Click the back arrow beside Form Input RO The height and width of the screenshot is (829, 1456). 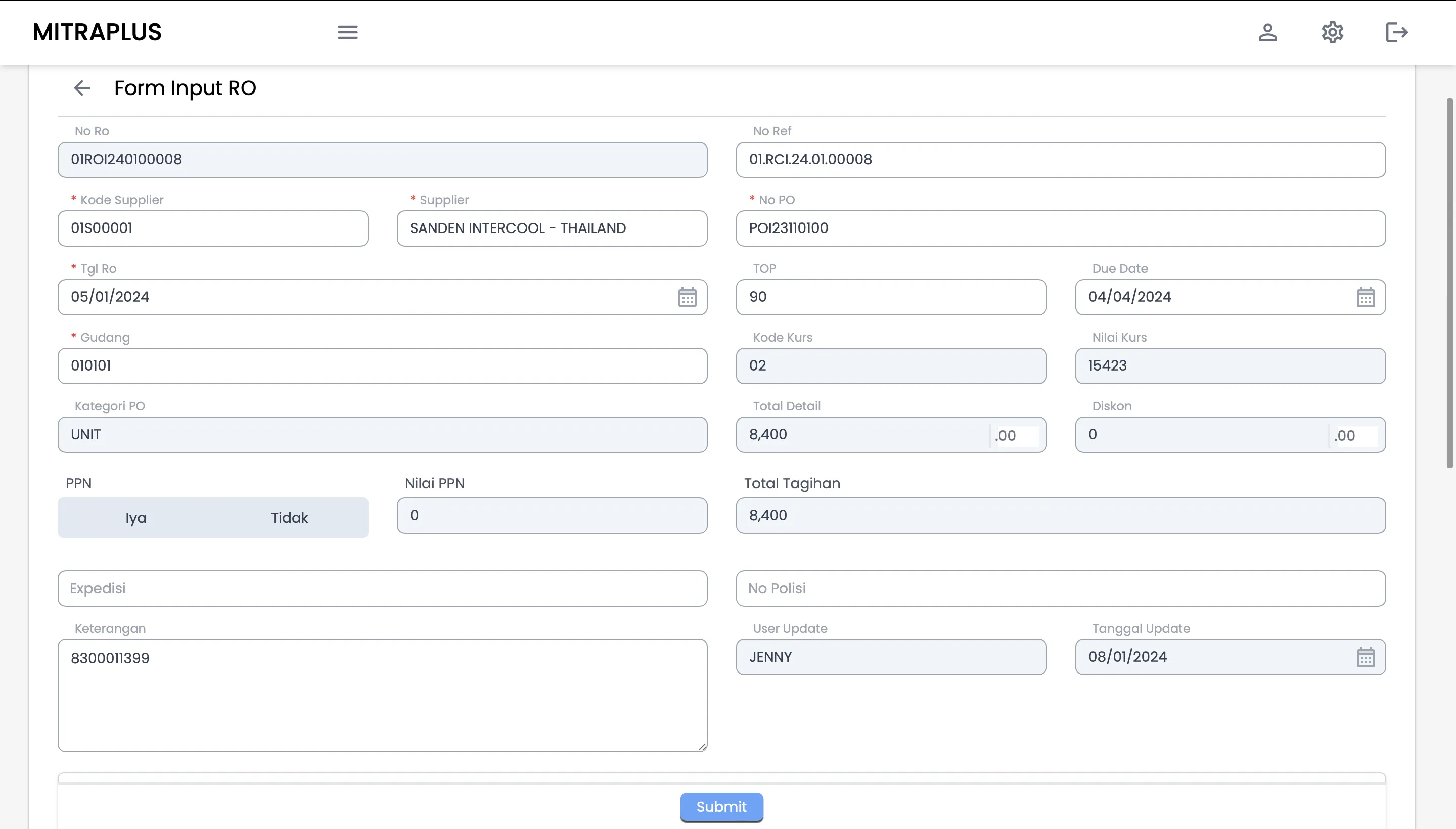pyautogui.click(x=81, y=87)
